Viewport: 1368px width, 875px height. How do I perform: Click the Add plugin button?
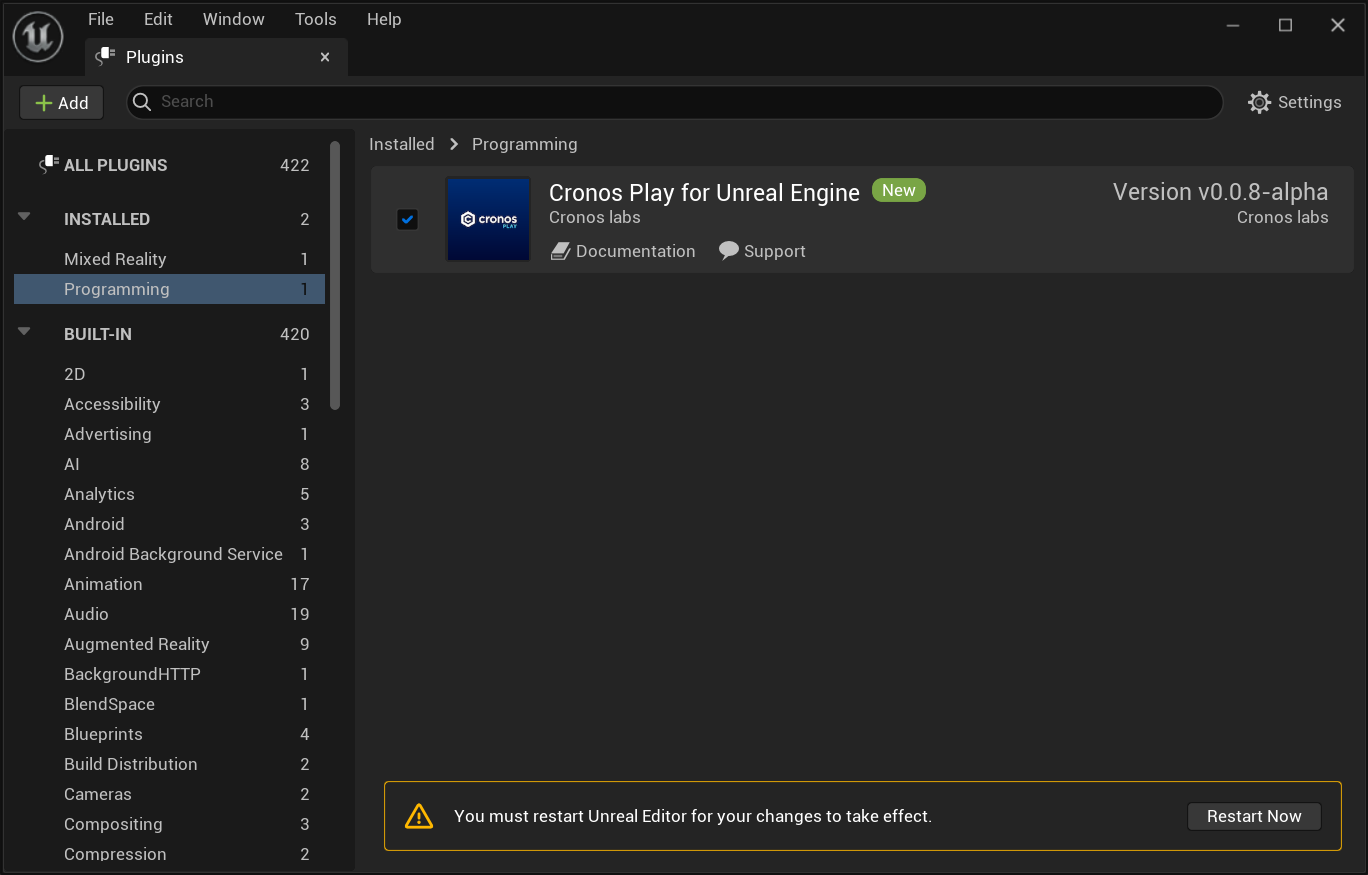click(x=61, y=102)
